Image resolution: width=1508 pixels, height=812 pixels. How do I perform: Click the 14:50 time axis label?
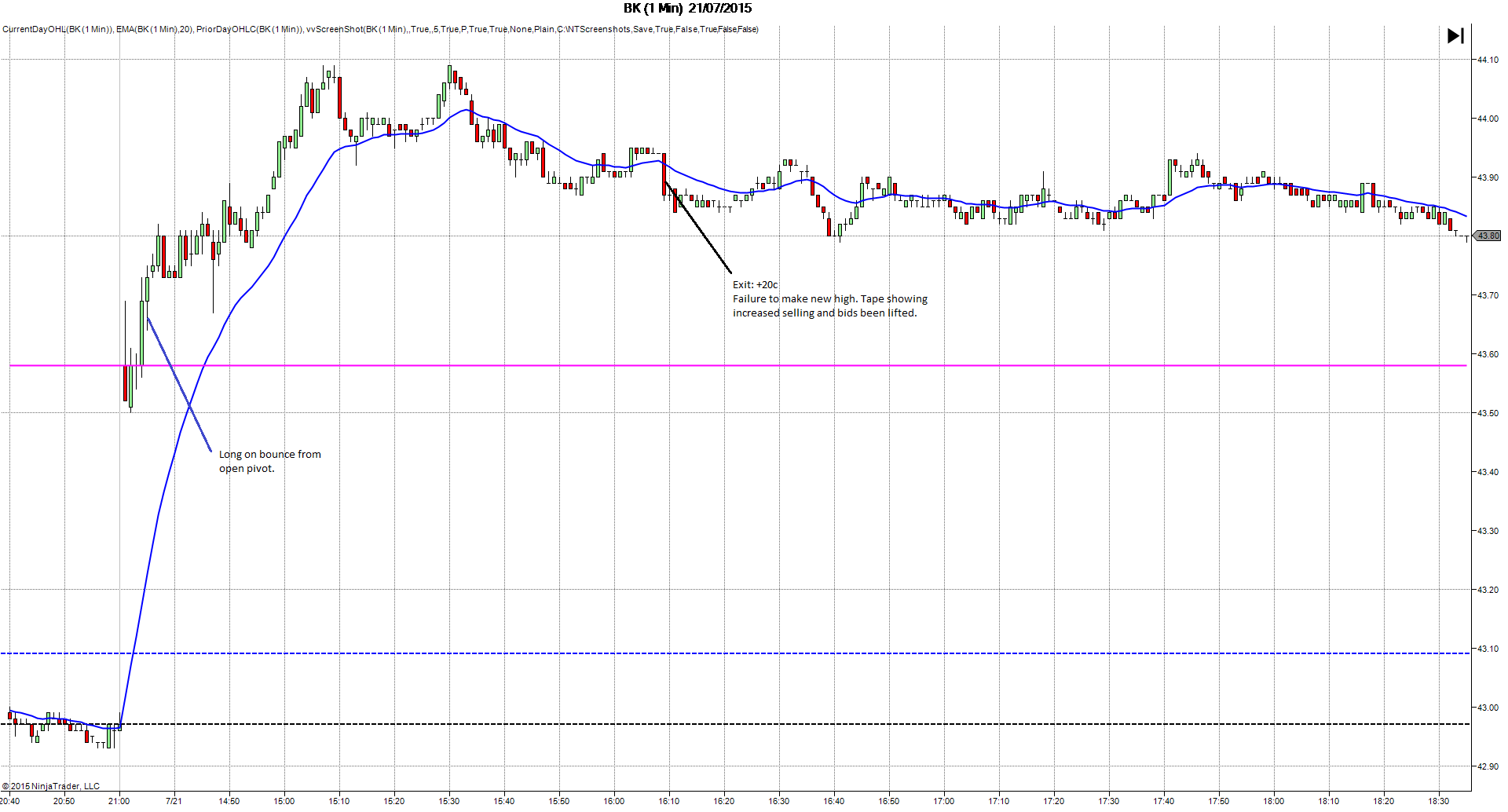(x=229, y=801)
